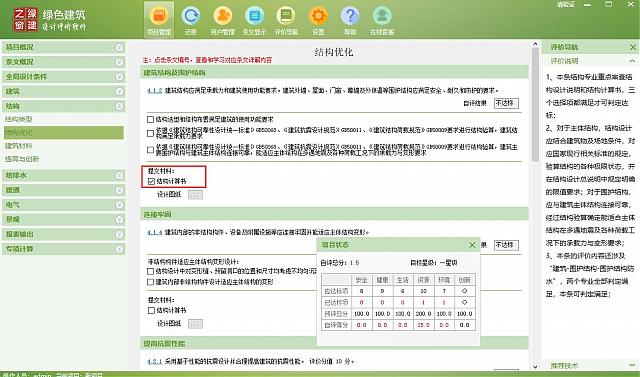Open clause link 4.1.2

155,91
